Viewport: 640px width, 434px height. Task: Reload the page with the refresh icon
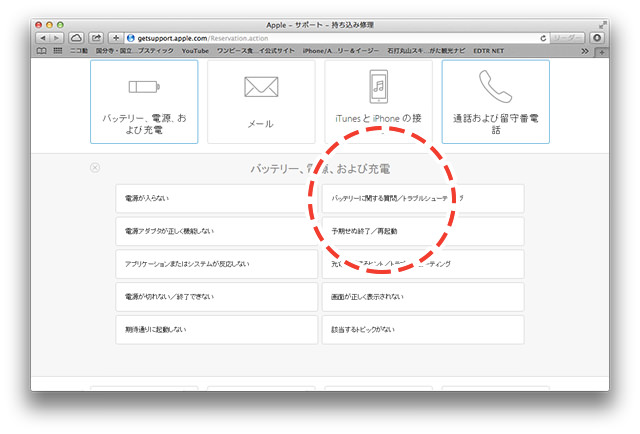click(x=543, y=38)
